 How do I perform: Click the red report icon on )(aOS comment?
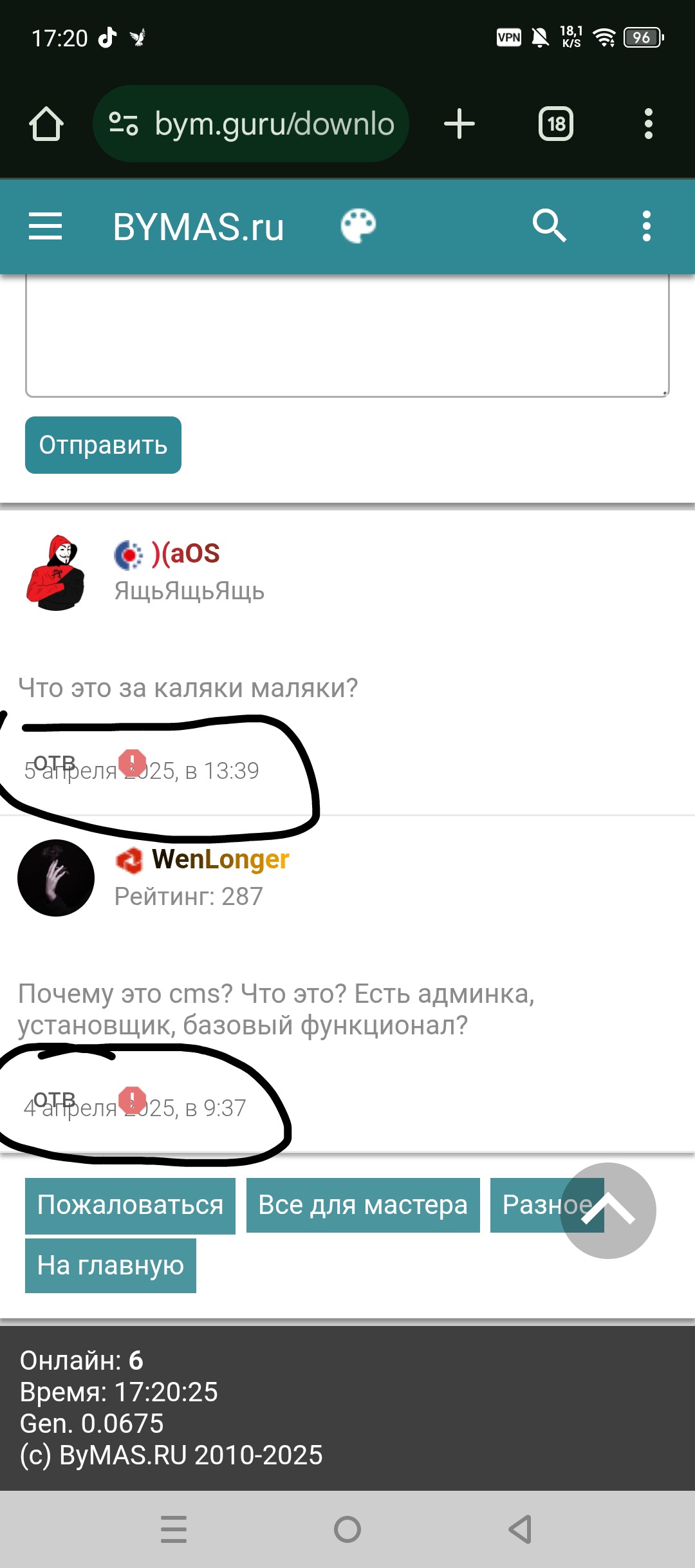[x=133, y=763]
